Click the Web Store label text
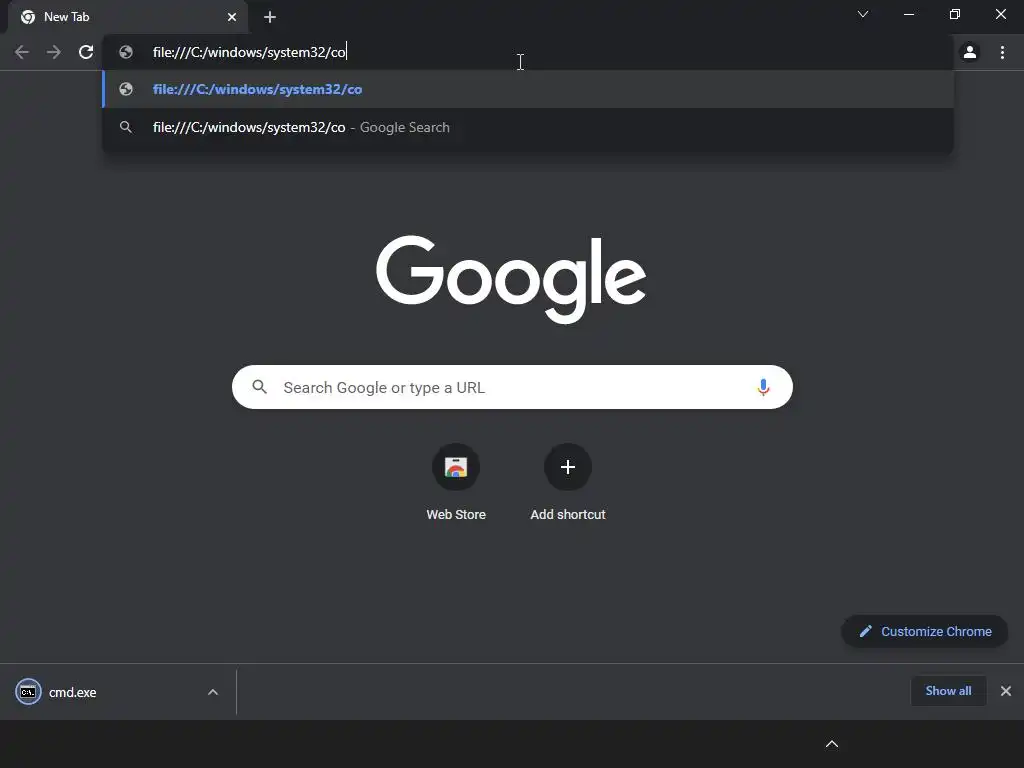This screenshot has width=1024, height=768. click(x=456, y=515)
